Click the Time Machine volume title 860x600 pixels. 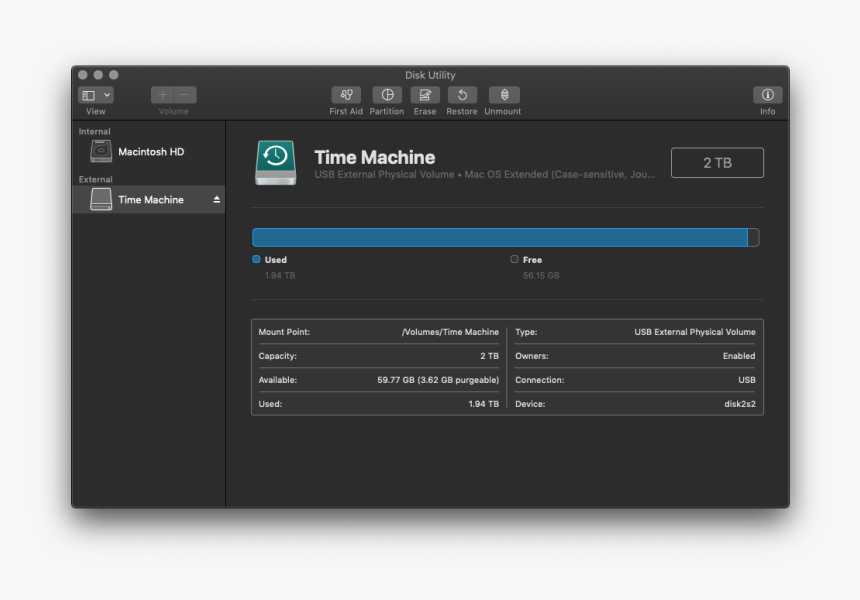pos(374,157)
